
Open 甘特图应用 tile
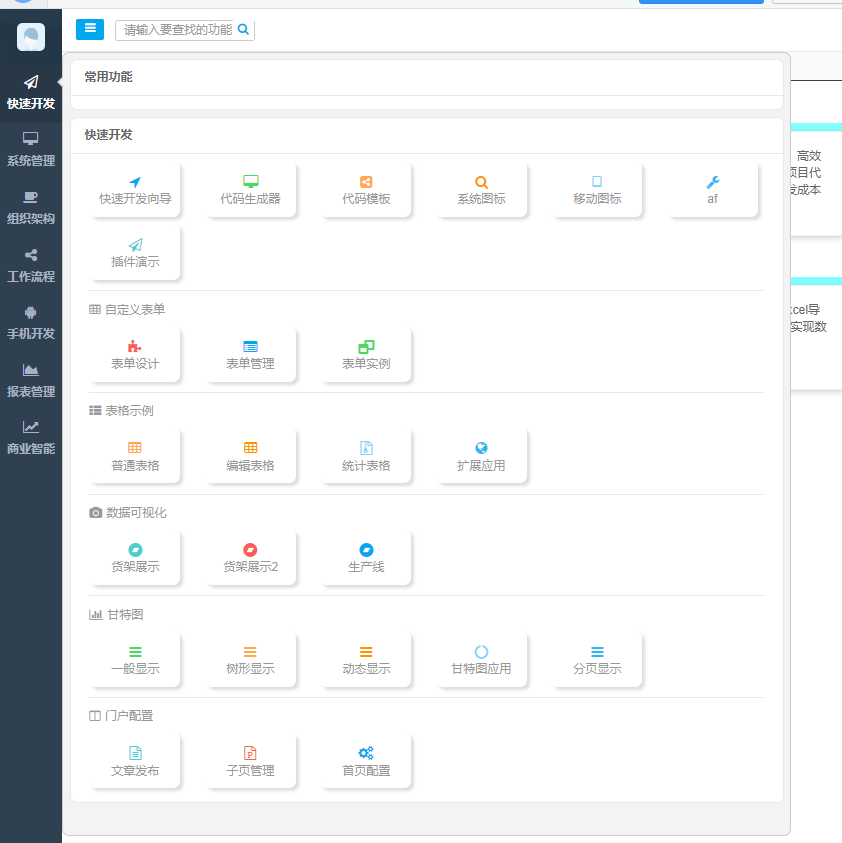[x=481, y=661]
